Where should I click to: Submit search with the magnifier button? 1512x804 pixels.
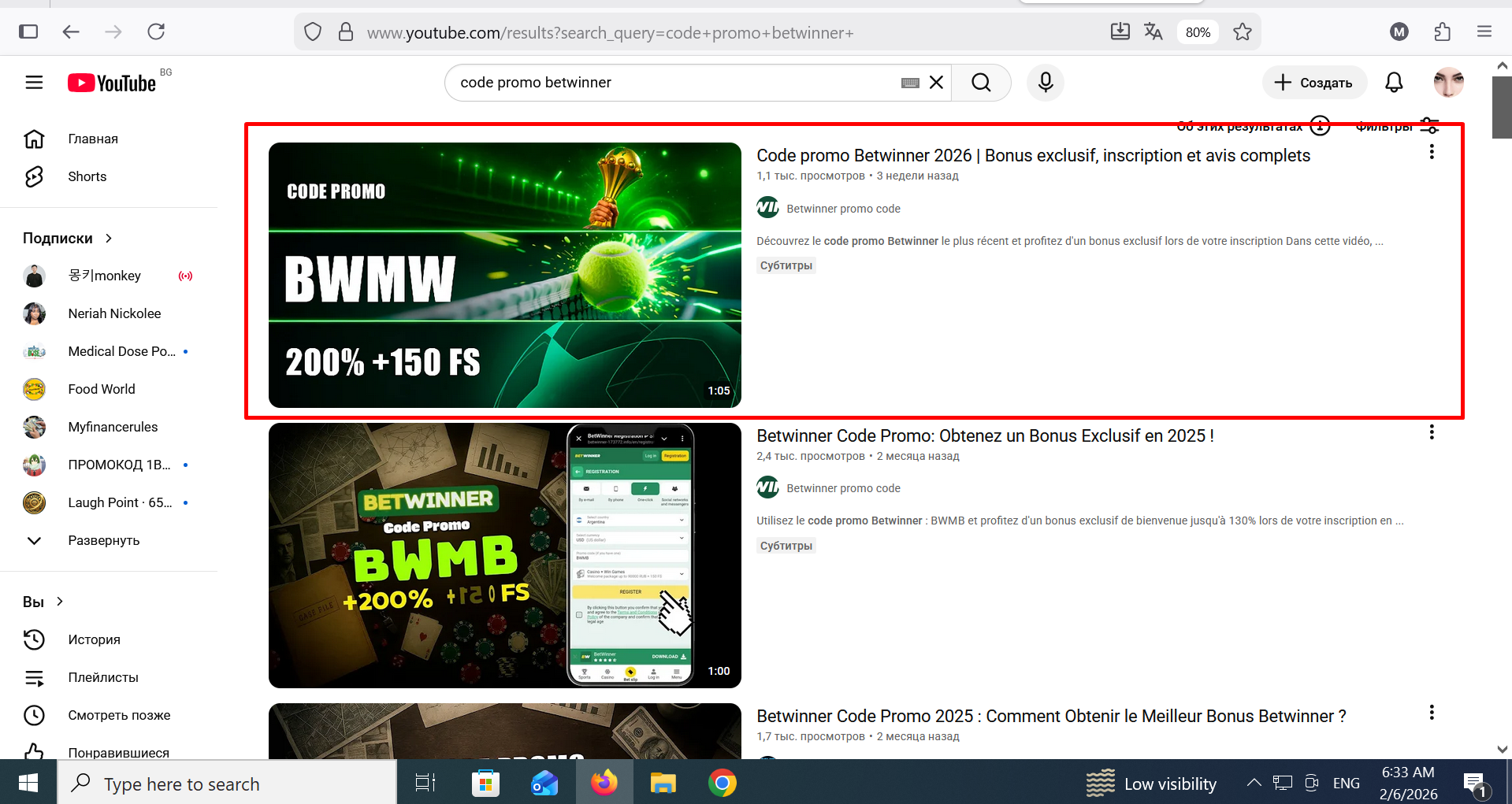pos(981,83)
